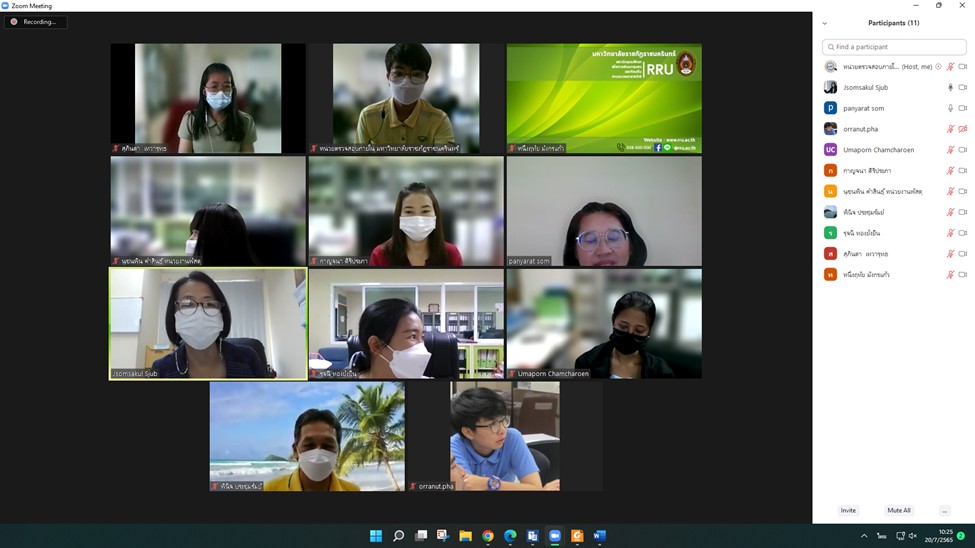Open Microsoft Edge from the taskbar
Screen dimensions: 975x548
pyautogui.click(x=510, y=536)
